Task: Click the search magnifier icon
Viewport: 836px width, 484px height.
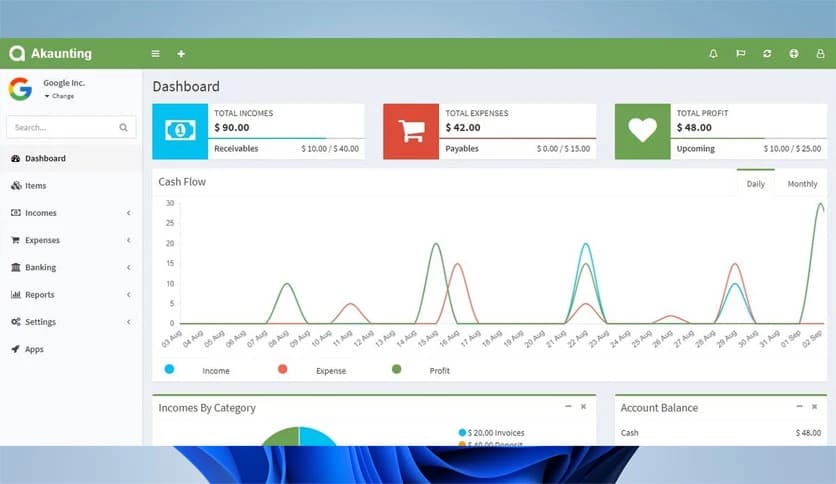Action: point(124,127)
